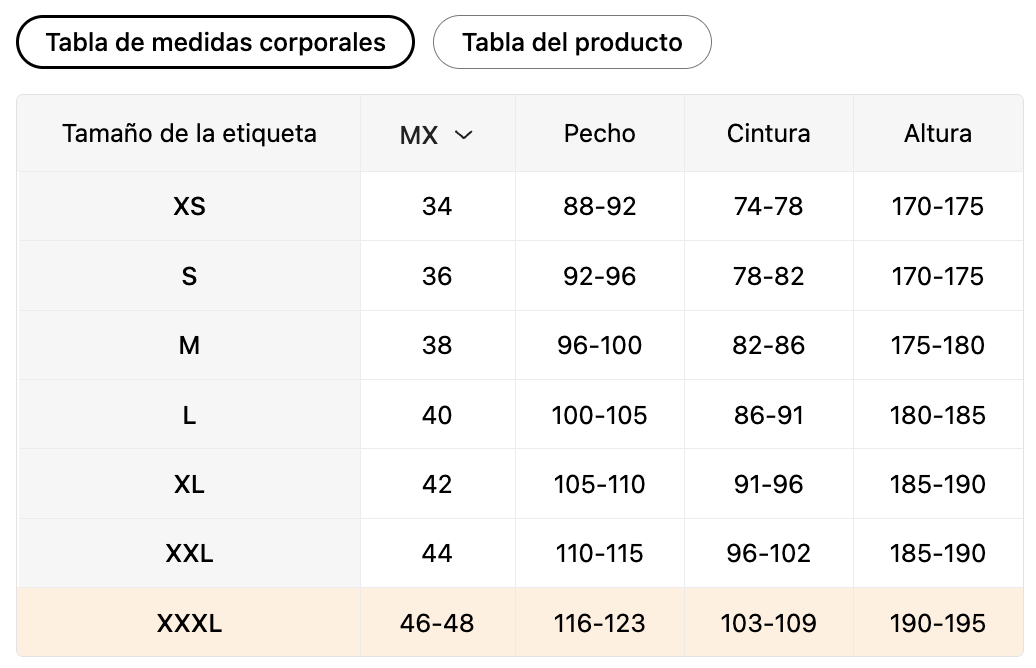
Task: Click the 116-123 chest measurement cell
Action: 600,622
